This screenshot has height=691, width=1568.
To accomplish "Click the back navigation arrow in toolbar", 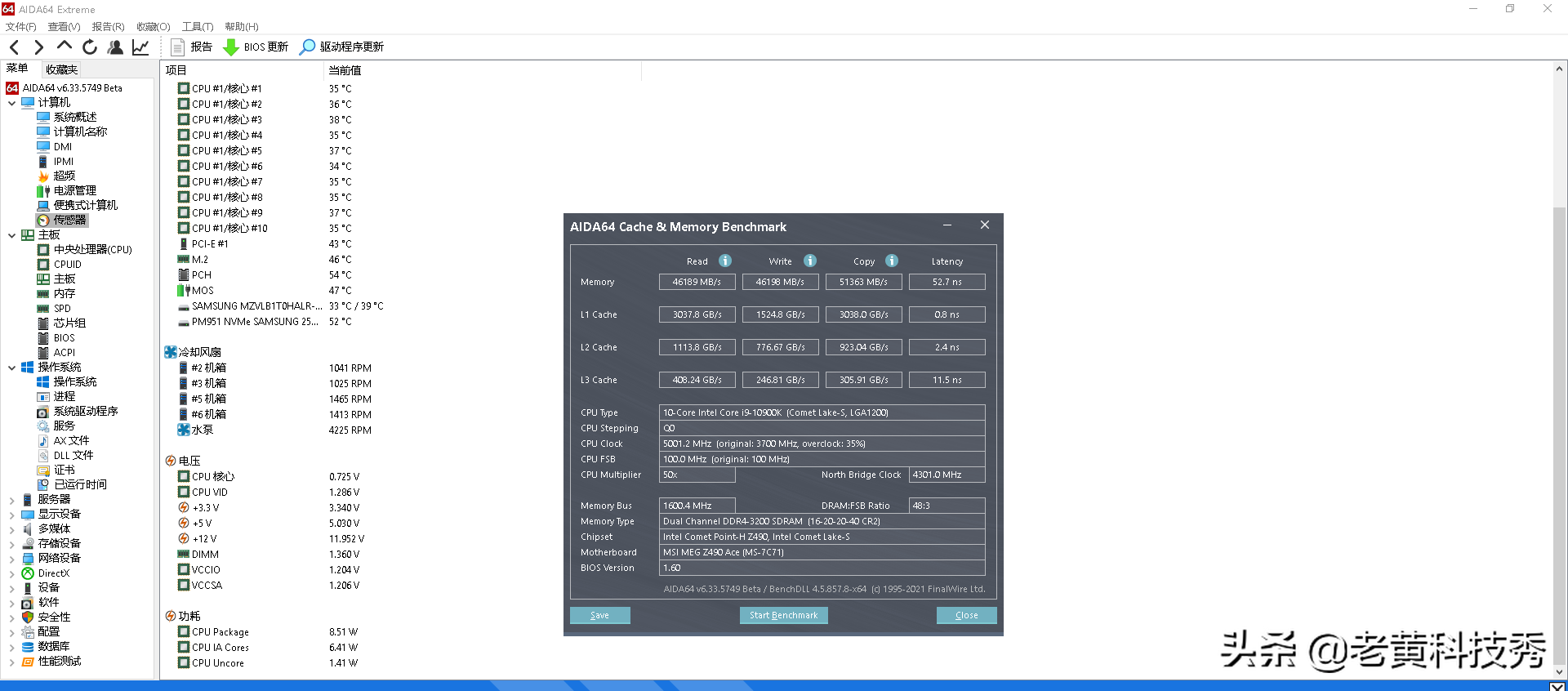I will (14, 47).
